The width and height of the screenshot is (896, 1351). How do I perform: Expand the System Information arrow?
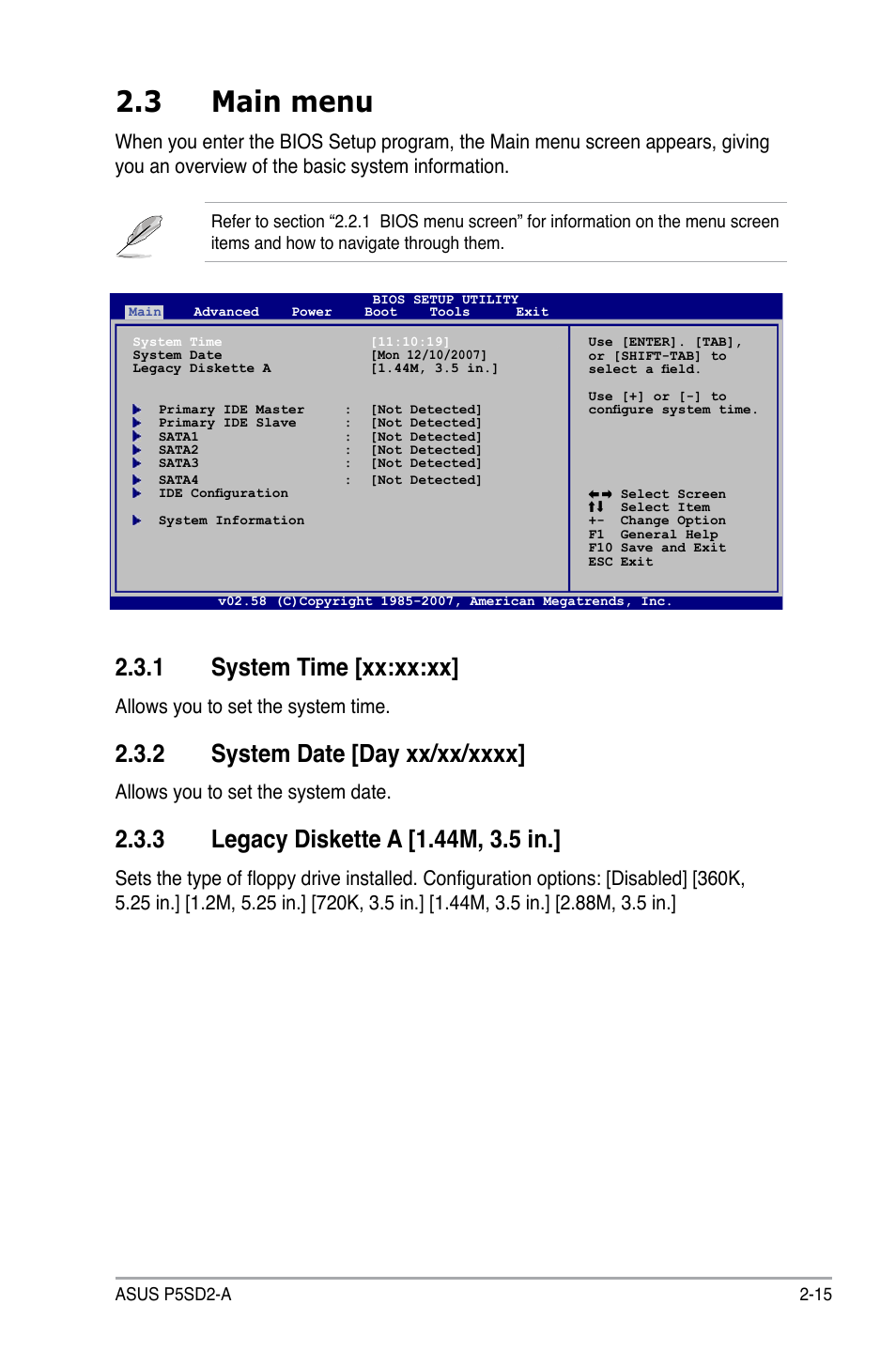[x=137, y=520]
